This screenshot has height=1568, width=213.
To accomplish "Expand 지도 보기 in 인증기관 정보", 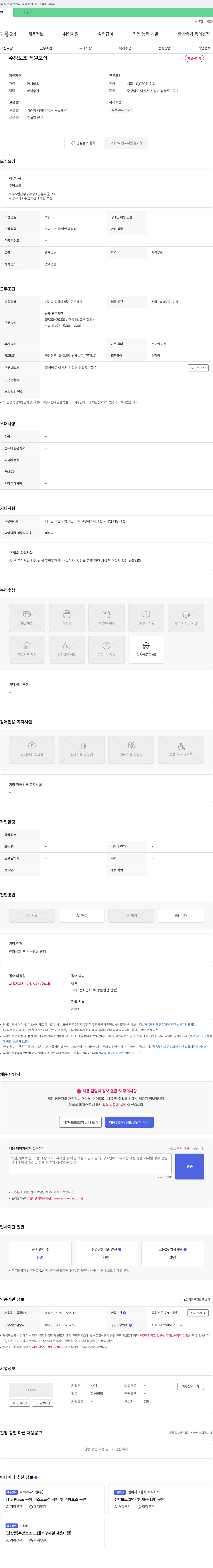I will [198, 1313].
